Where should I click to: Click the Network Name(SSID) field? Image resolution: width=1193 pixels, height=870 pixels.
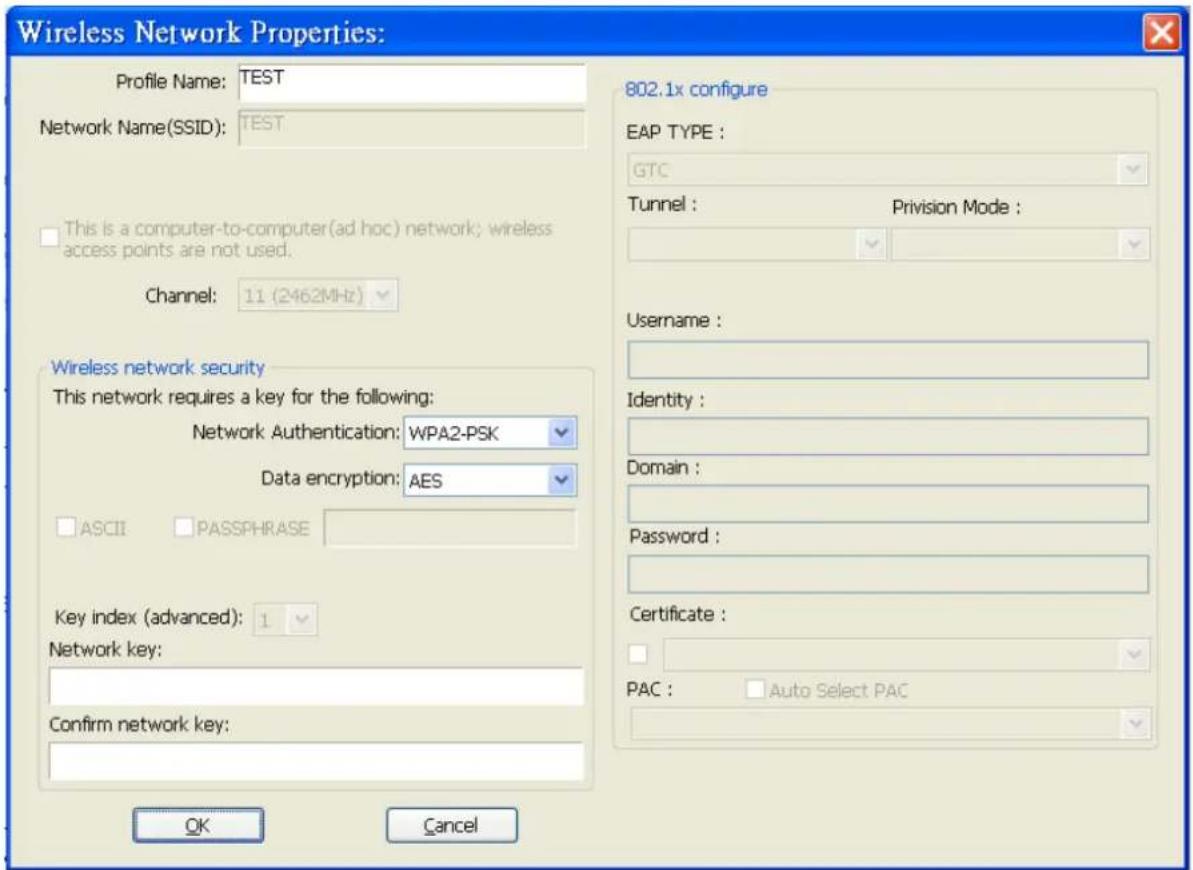point(412,127)
